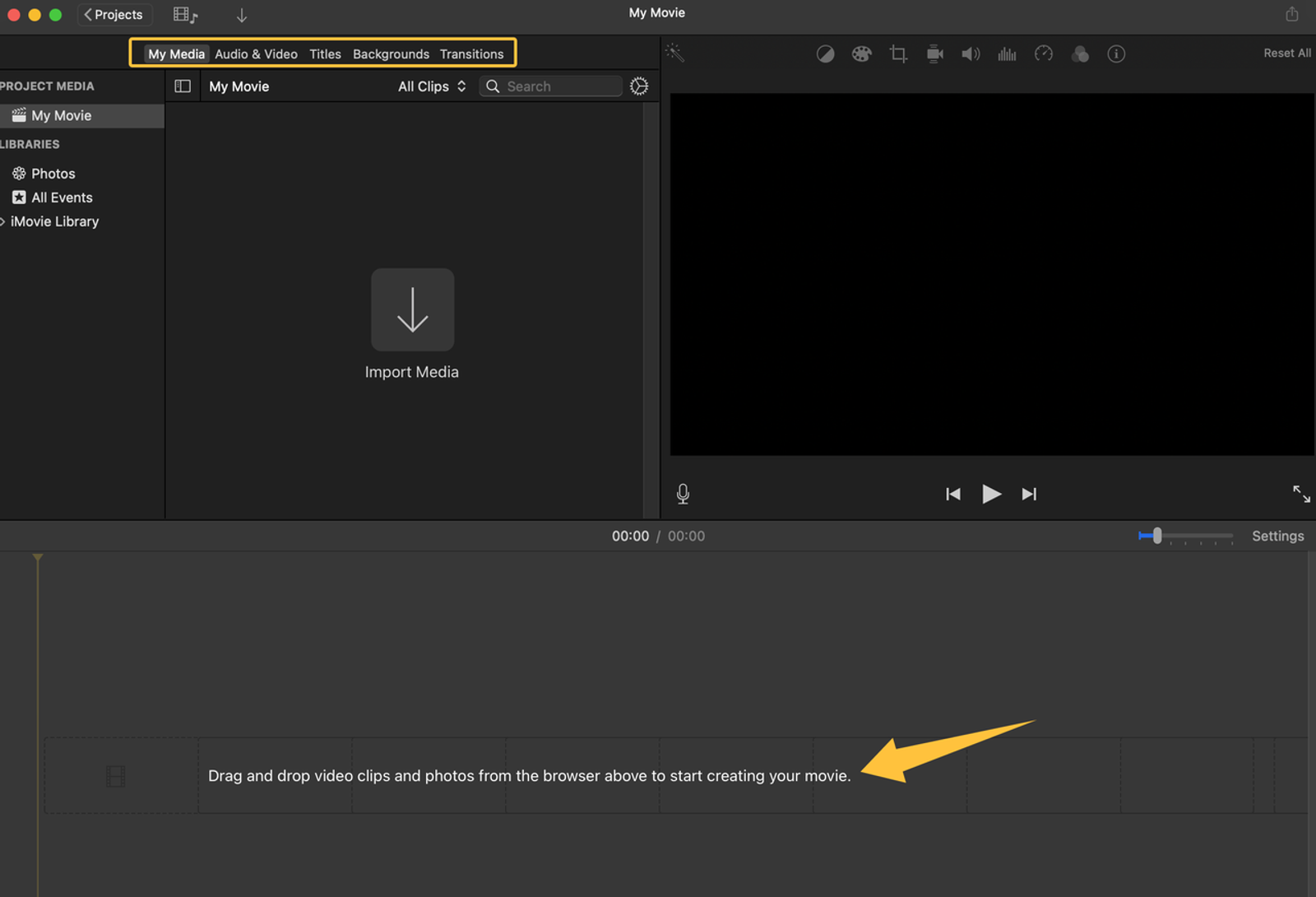Open browser settings gear icon
Viewport: 1316px width, 897px height.
click(639, 86)
